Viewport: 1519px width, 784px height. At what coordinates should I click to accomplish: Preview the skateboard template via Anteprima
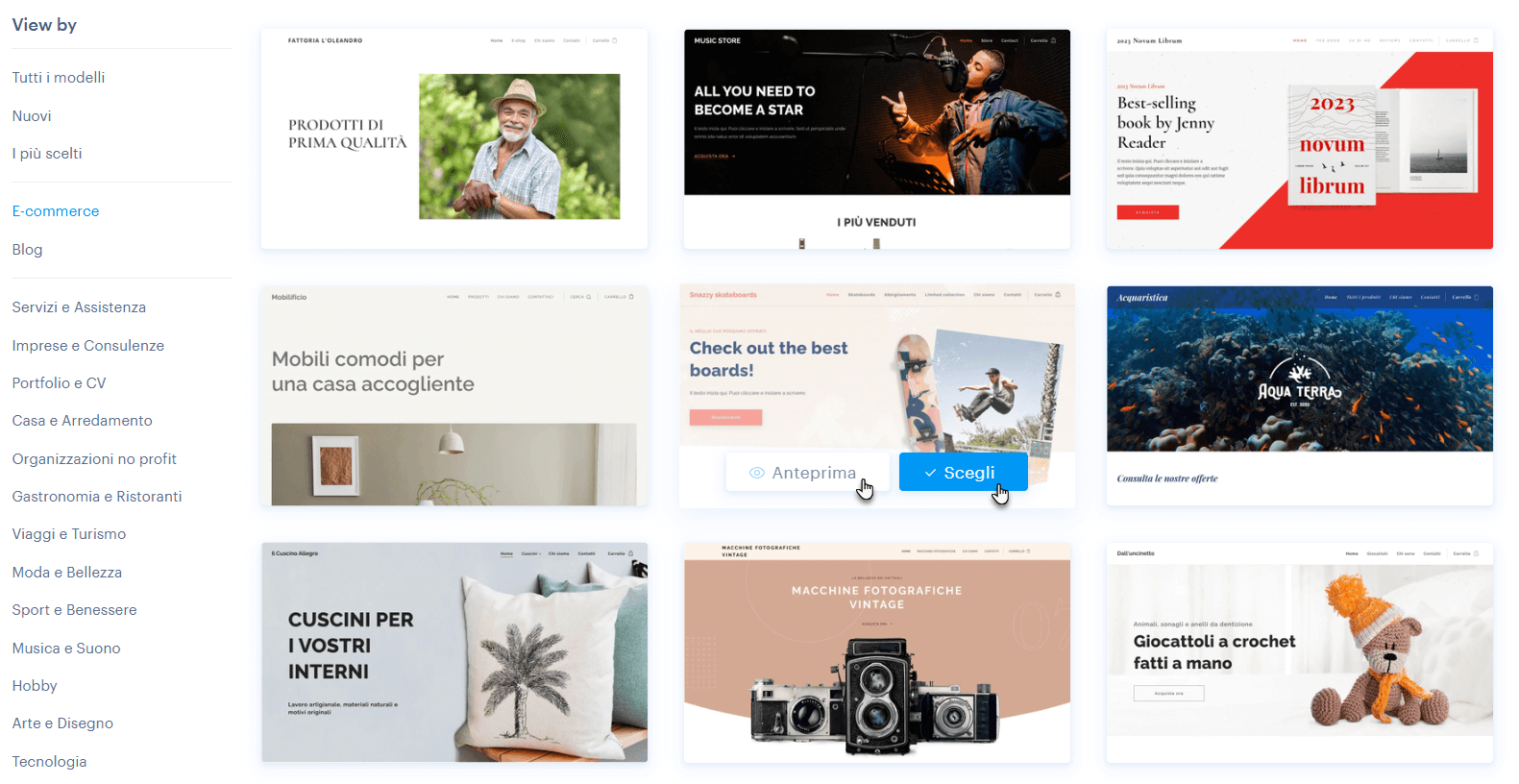808,472
